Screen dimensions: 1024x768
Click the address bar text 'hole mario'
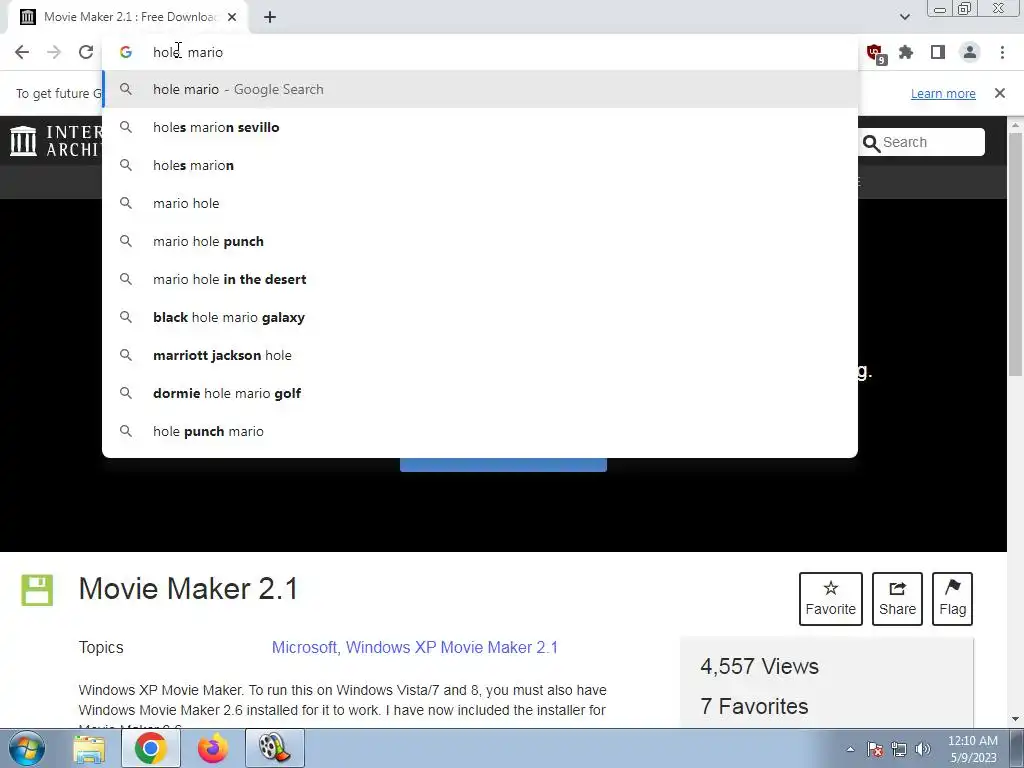(187, 52)
